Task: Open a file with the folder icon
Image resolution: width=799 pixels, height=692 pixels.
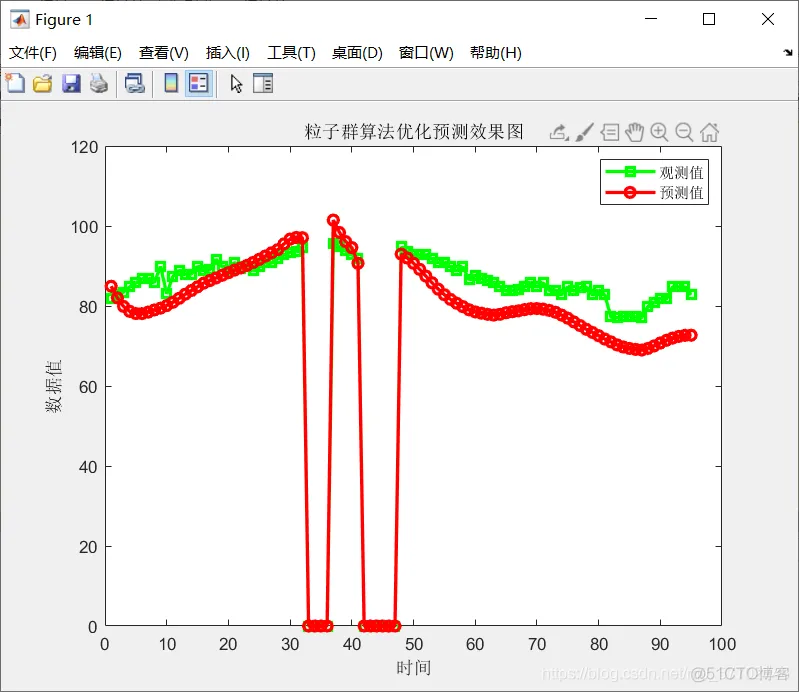Action: (x=43, y=83)
